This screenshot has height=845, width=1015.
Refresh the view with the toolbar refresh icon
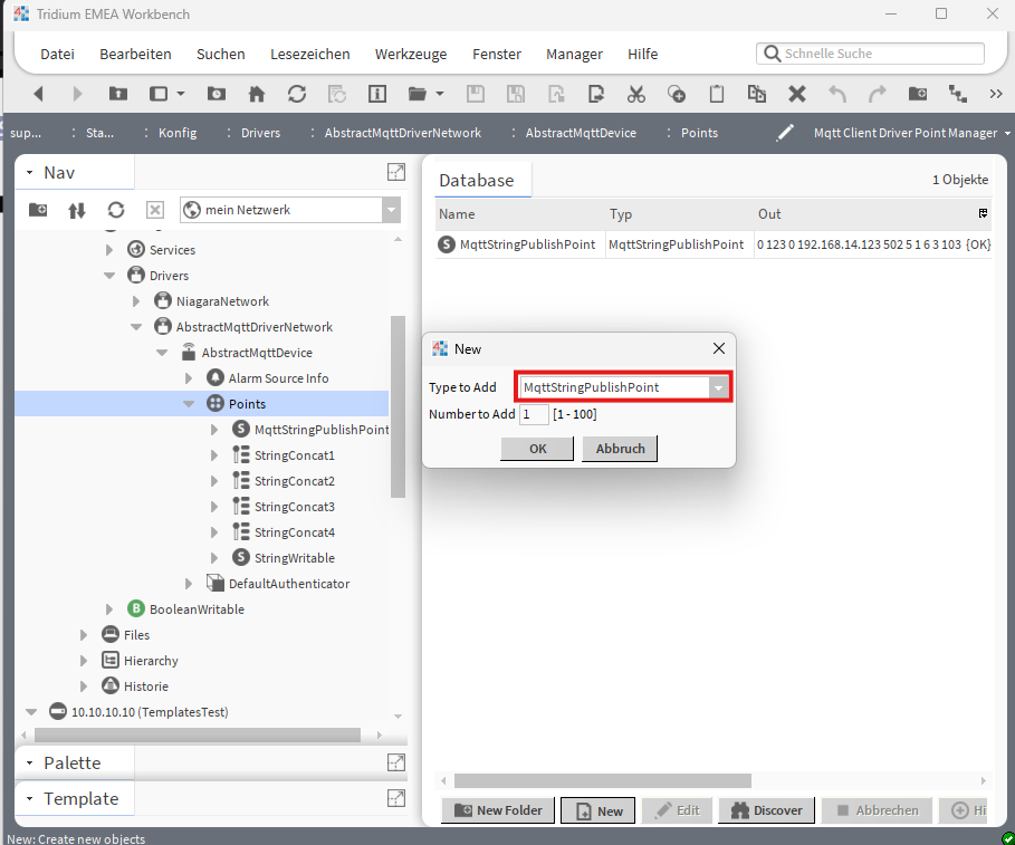click(296, 94)
